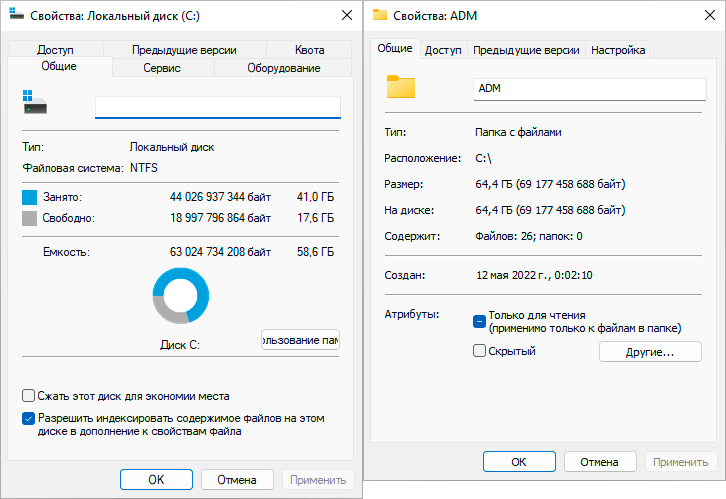Click the ADM title bar folder icon
Screen dimensions: 726x499
pyautogui.click(x=380, y=15)
